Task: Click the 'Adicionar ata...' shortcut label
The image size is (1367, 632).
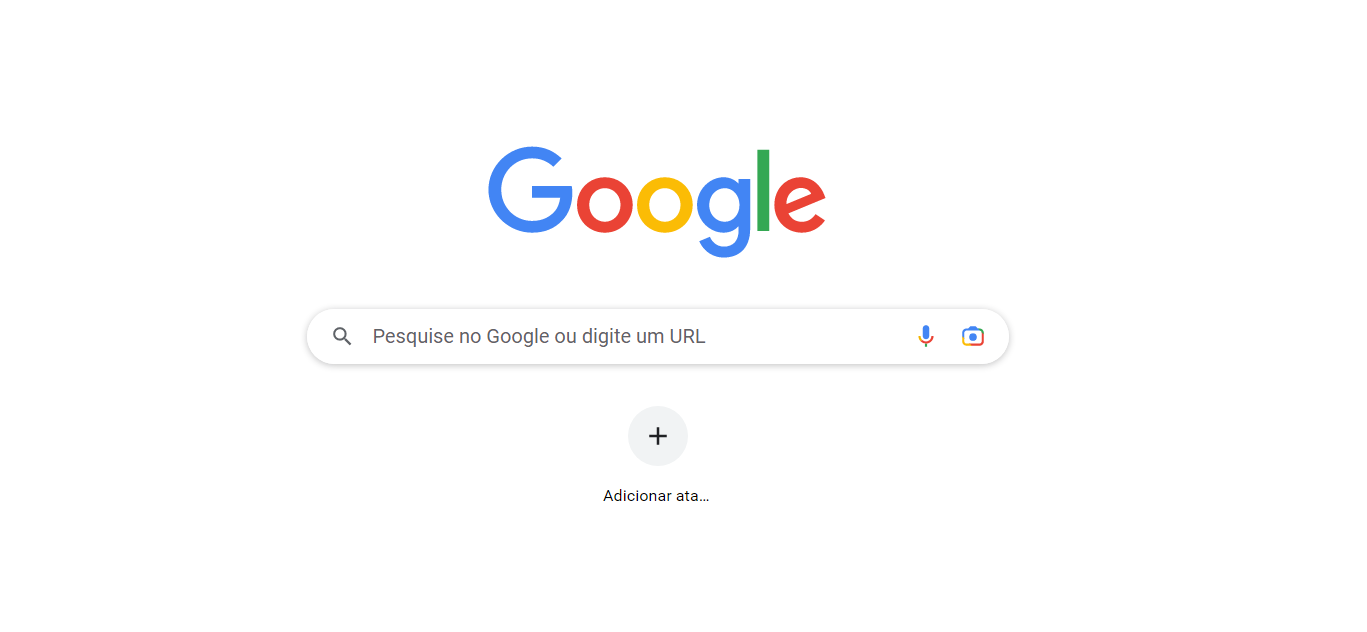Action: pos(656,496)
